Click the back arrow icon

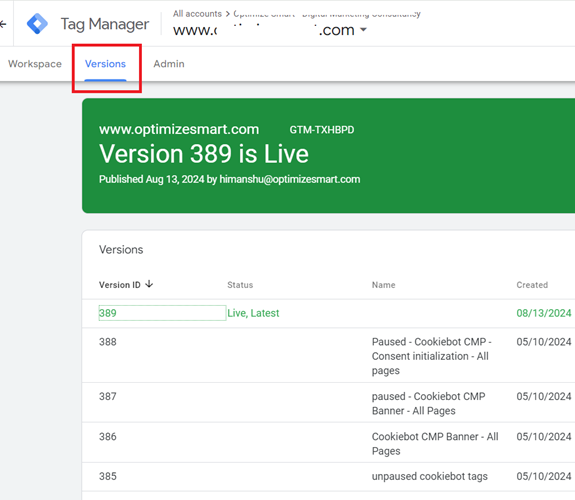3,24
